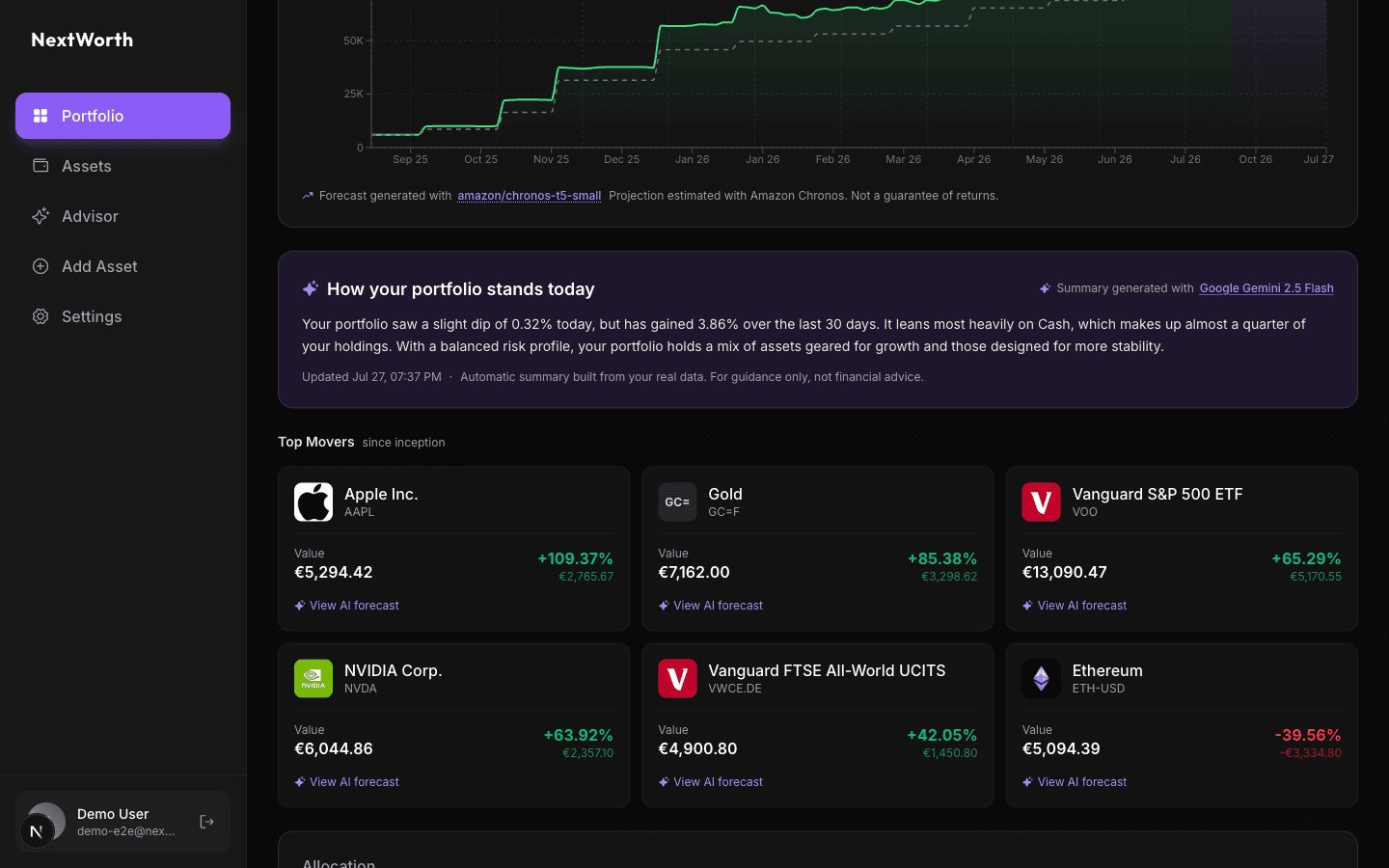Screen dimensions: 1389x868
Task: Click the Demo User avatar
Action: pos(44,823)
